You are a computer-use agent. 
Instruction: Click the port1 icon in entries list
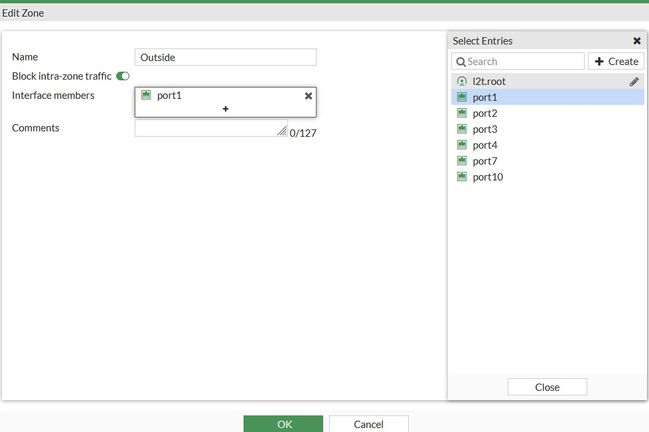[x=462, y=97]
